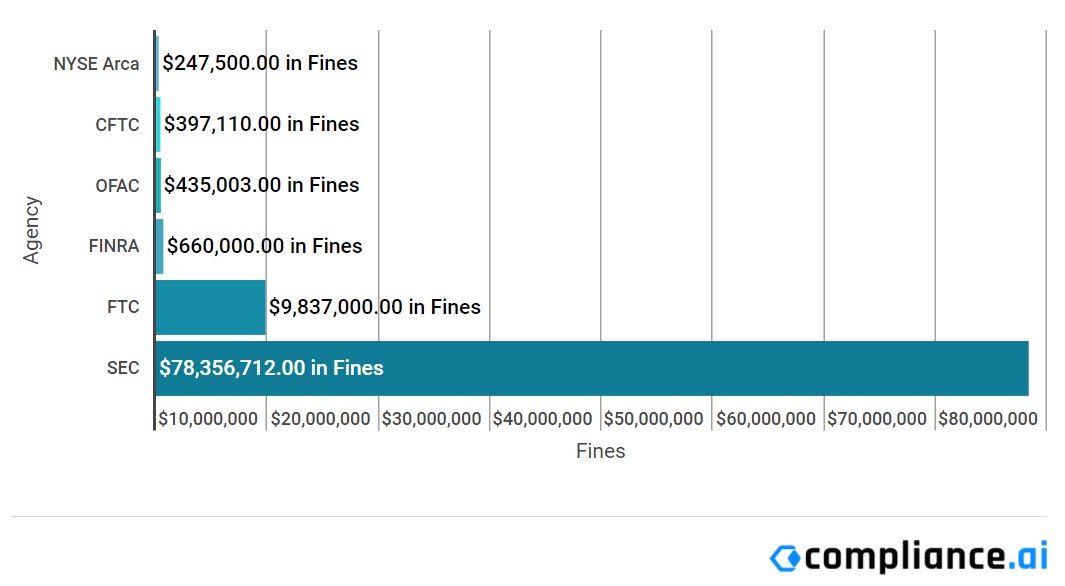The height and width of the screenshot is (586, 1065).
Task: Select the FTC fines bar
Action: coord(211,307)
